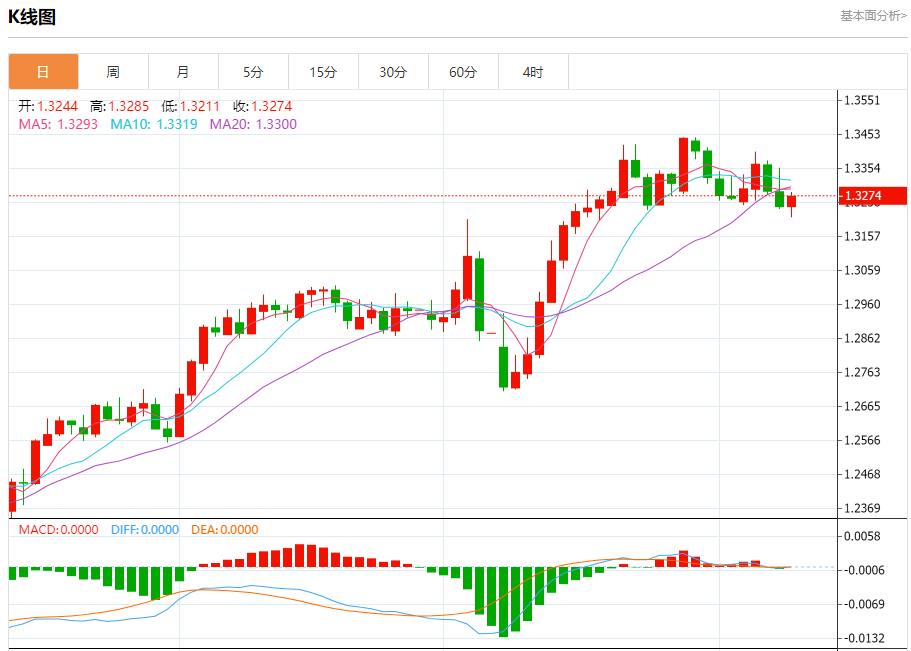The width and height of the screenshot is (911, 651).
Task: Click the K线图 heading
Action: click(32, 17)
